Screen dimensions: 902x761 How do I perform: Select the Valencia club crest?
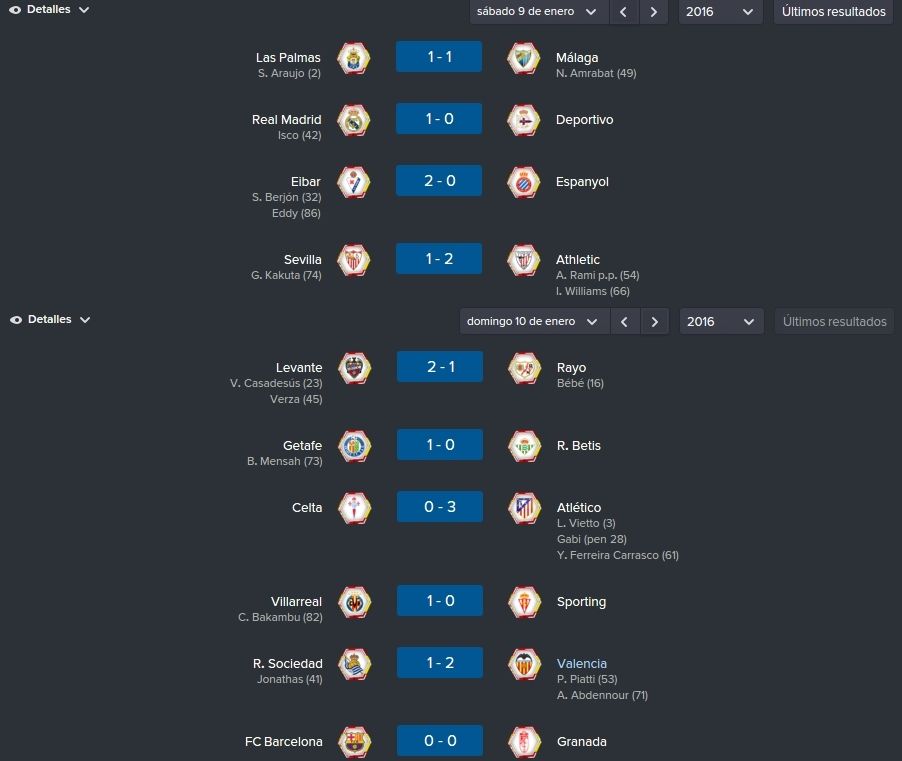(525, 664)
